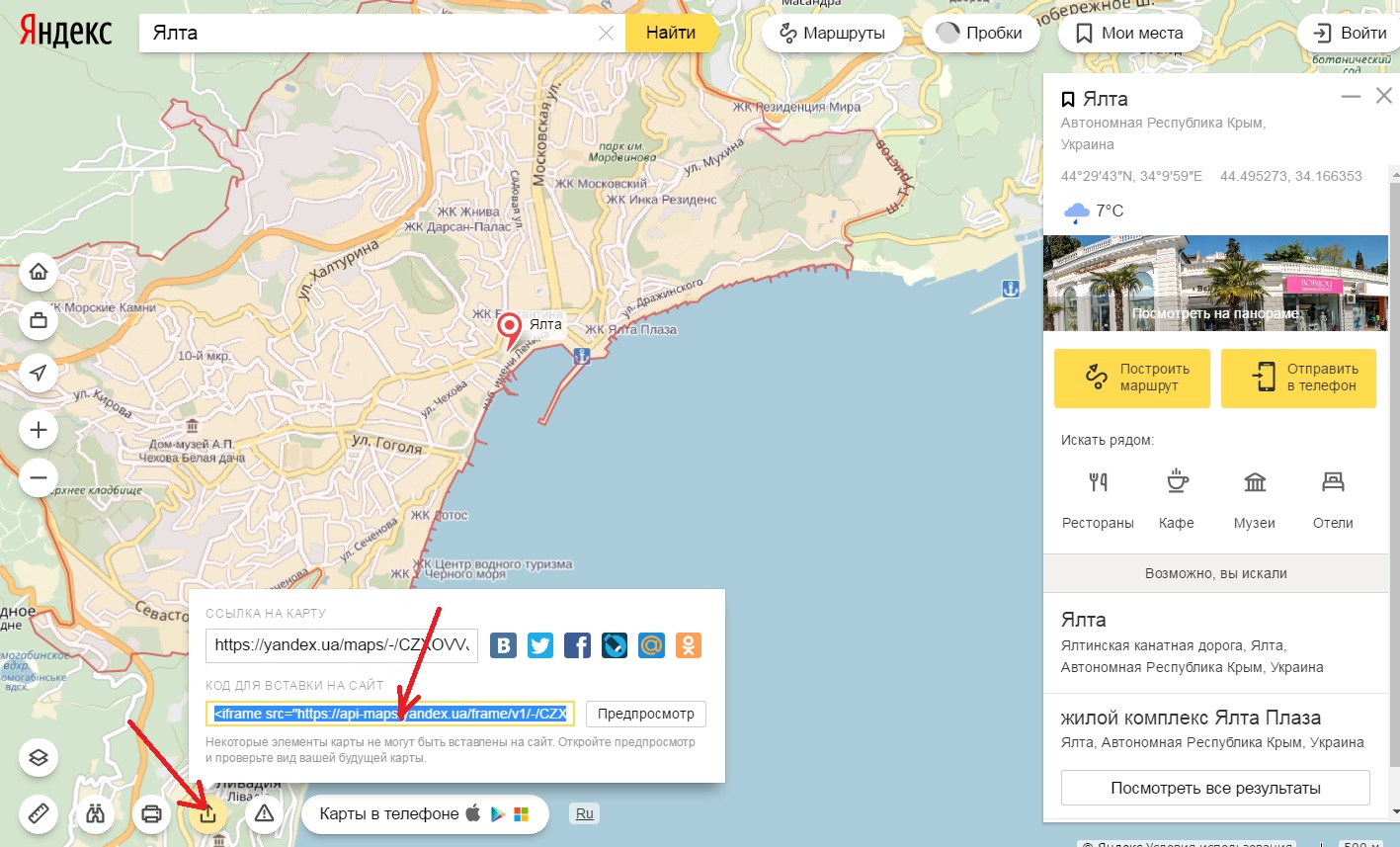Open Мои места saved places
Image resolution: width=1400 pixels, height=847 pixels.
1128,33
